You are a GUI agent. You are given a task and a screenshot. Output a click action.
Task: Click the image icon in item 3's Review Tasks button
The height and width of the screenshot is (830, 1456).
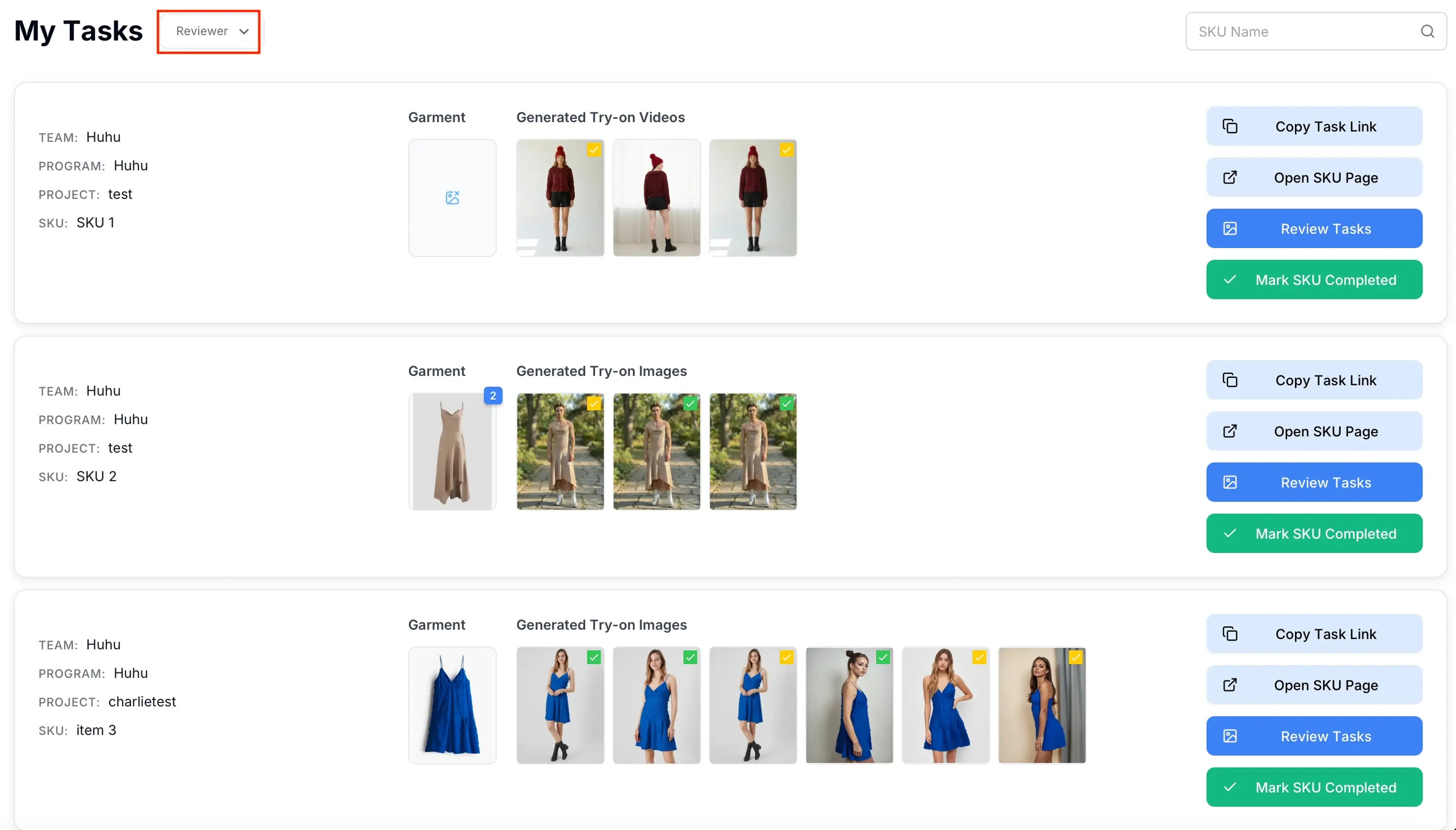click(x=1230, y=736)
